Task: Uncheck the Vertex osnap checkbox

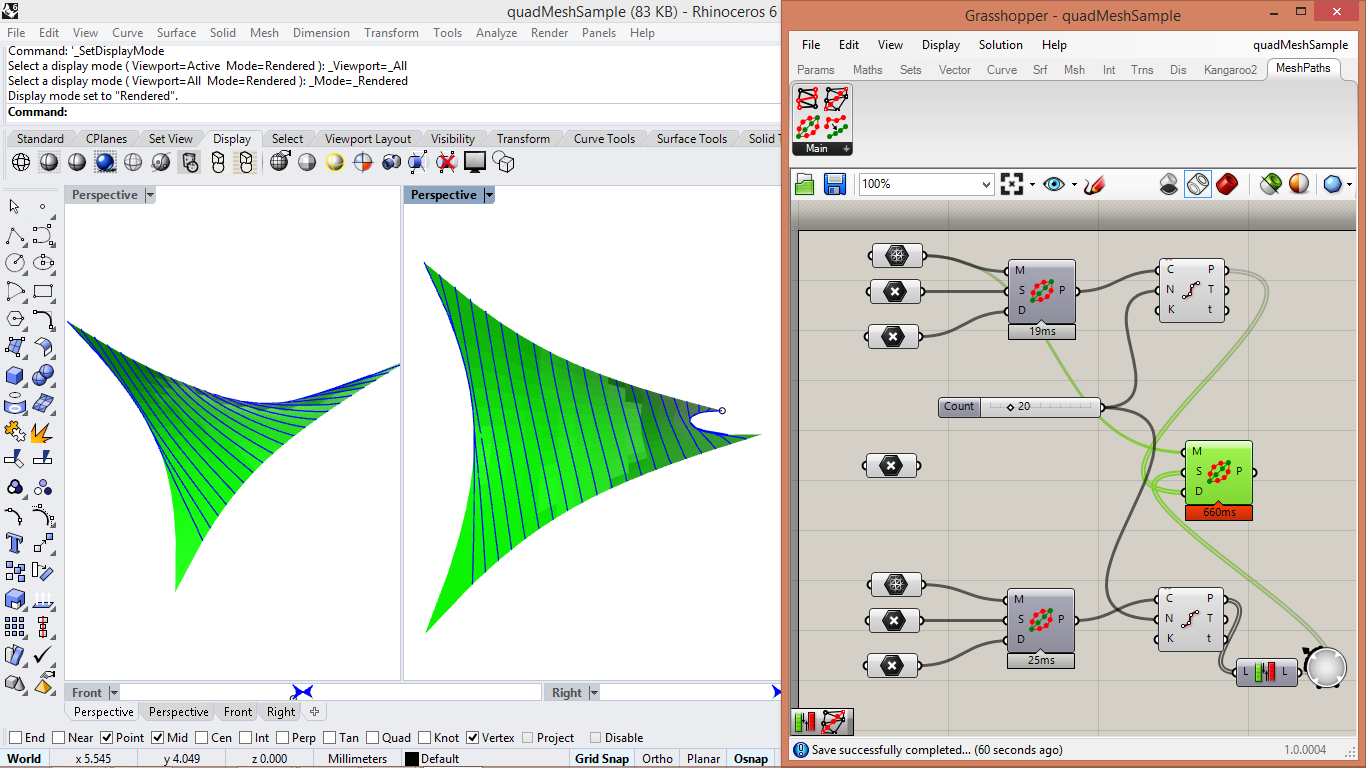Action: [x=472, y=738]
